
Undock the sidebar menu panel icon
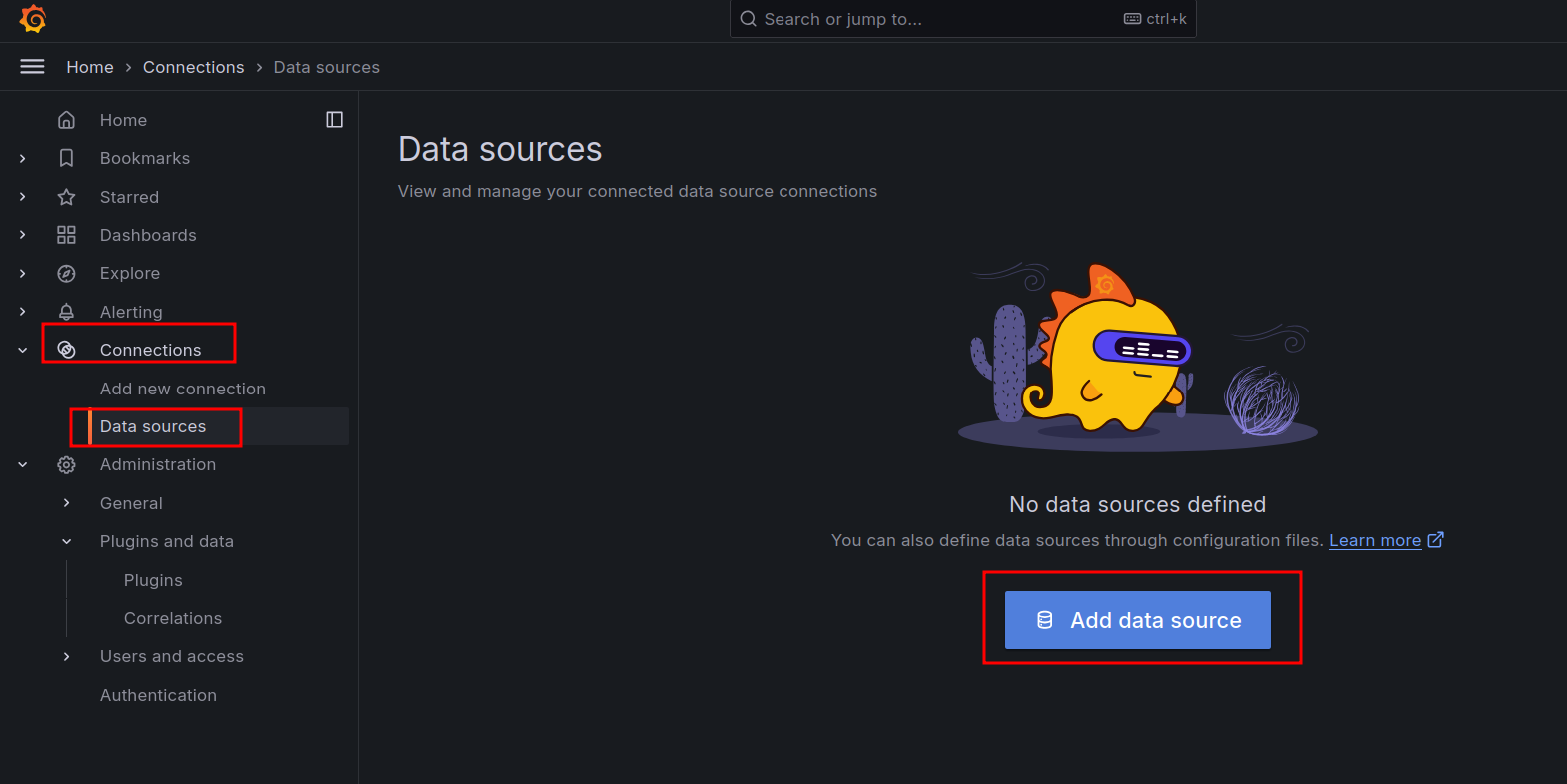[x=335, y=120]
